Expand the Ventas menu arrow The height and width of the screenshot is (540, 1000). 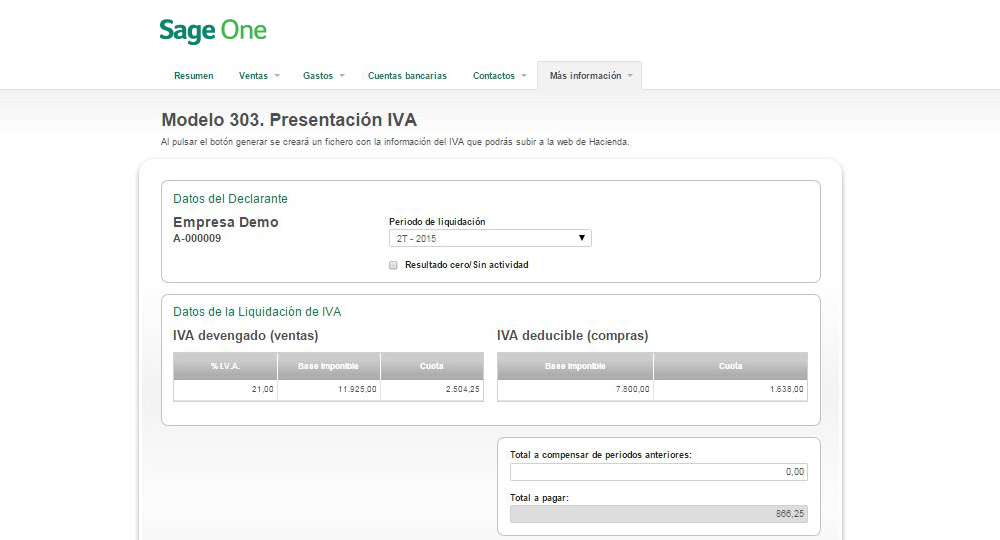[x=277, y=76]
